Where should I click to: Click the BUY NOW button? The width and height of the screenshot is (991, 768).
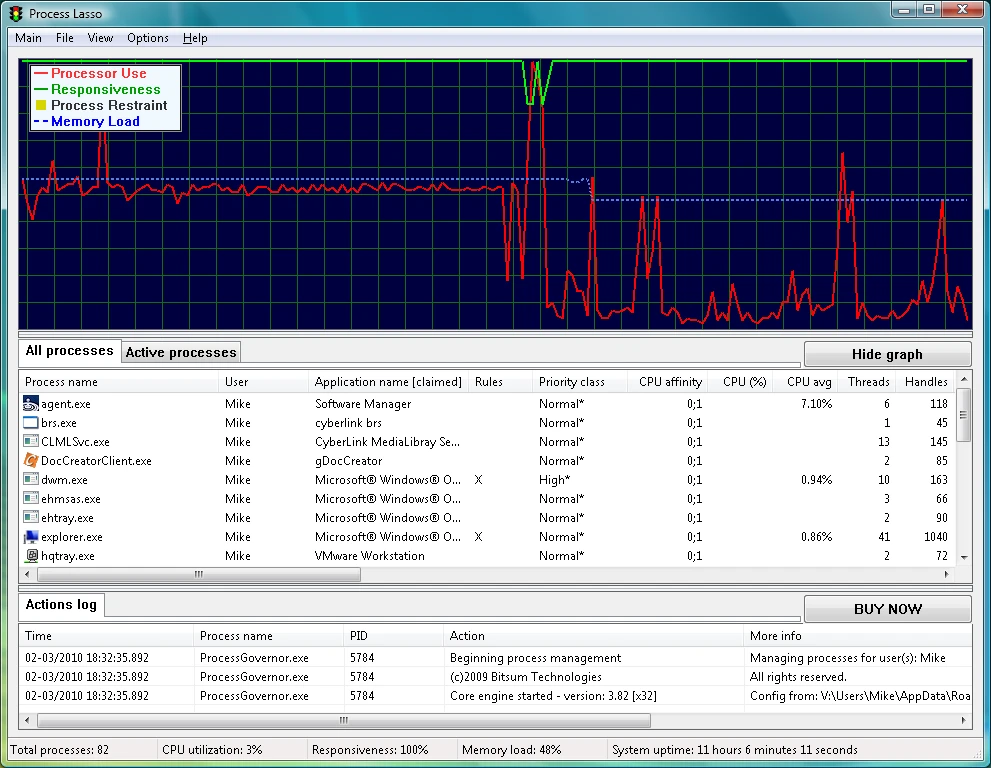tap(887, 609)
